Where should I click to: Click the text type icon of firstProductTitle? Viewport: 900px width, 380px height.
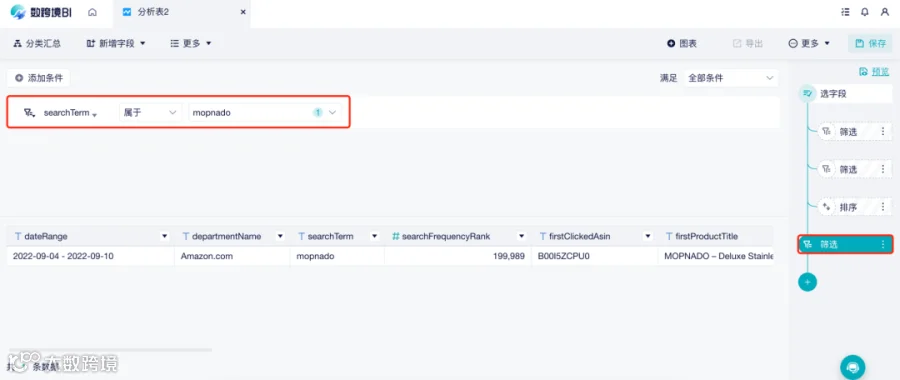(669, 236)
